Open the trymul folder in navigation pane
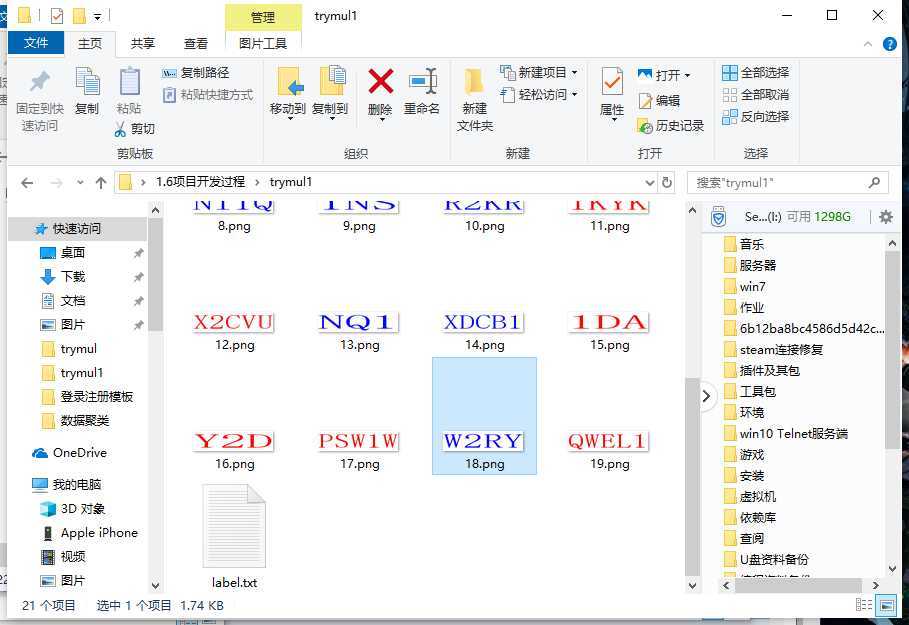 tap(79, 349)
